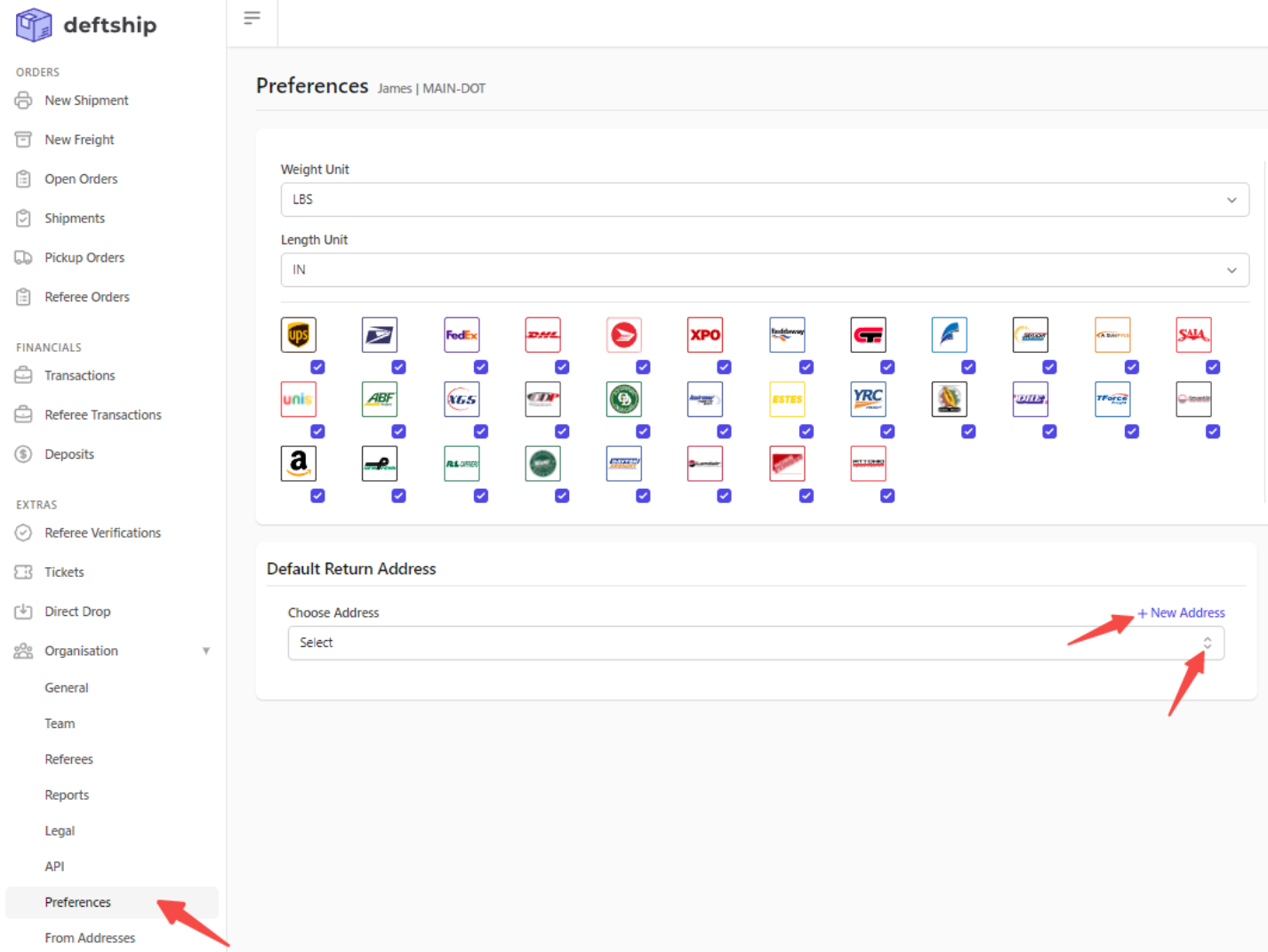Click the Canada Post carrier logo
The width and height of the screenshot is (1268, 952).
624,335
